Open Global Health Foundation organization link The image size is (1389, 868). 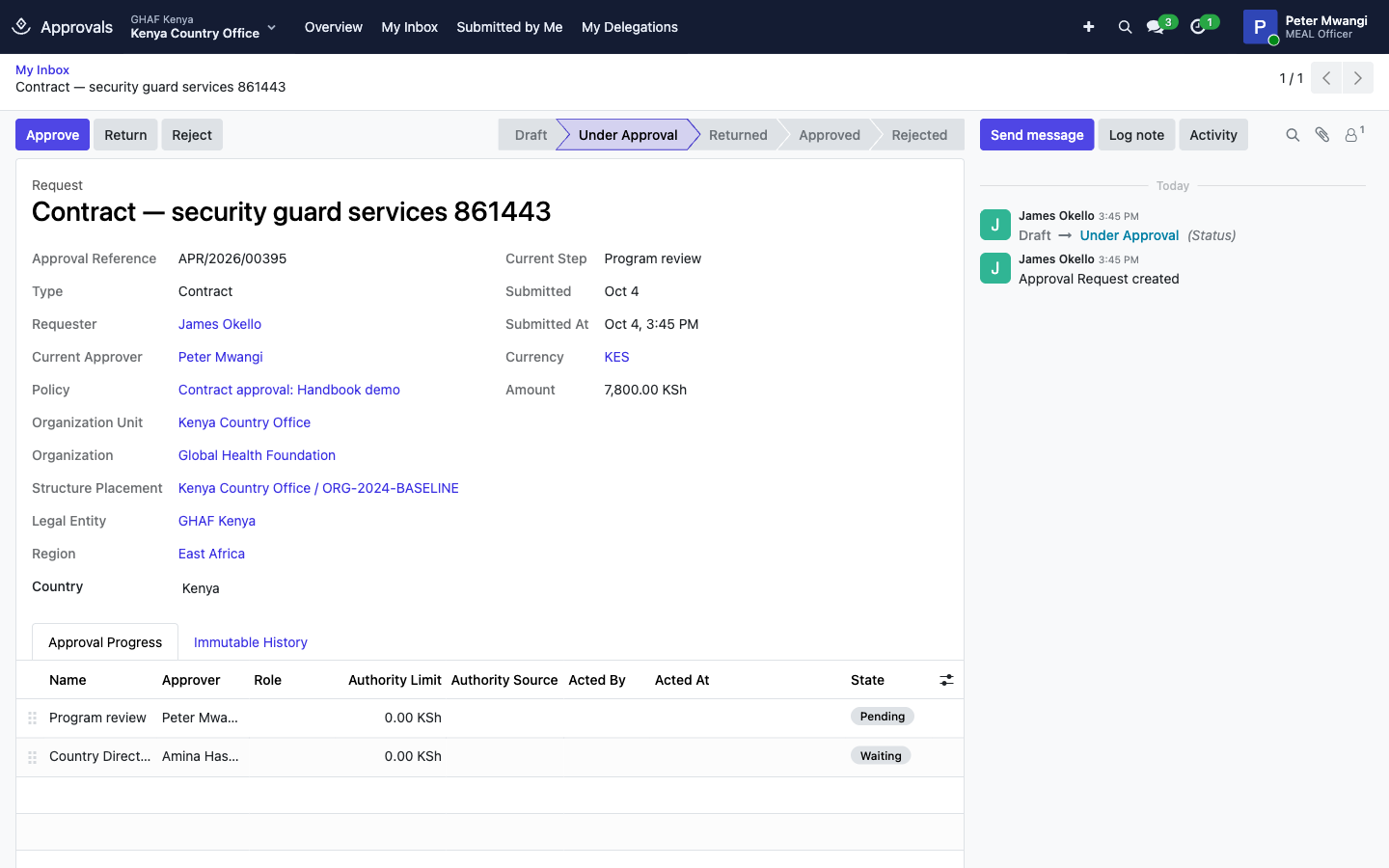click(x=257, y=455)
